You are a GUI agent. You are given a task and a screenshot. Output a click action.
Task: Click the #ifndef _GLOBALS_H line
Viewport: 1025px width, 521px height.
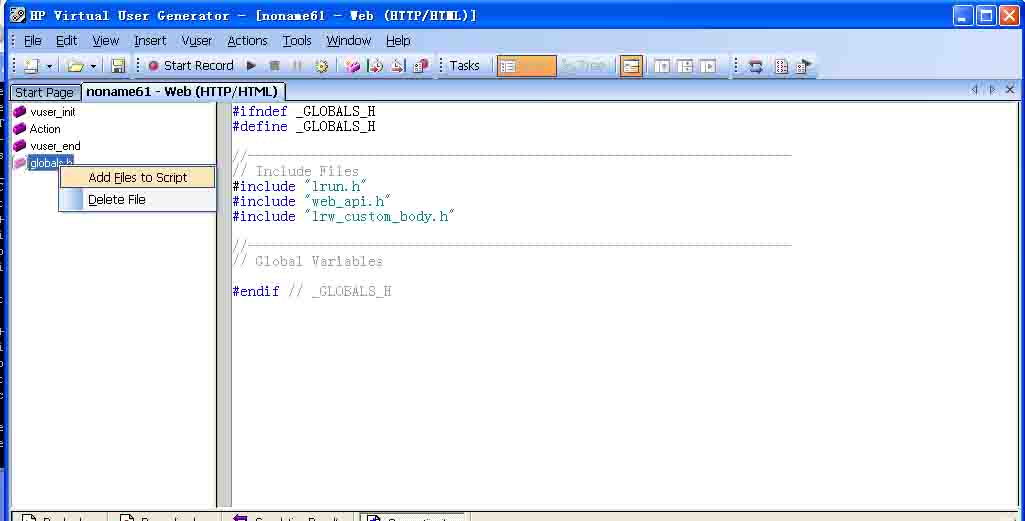click(x=304, y=112)
